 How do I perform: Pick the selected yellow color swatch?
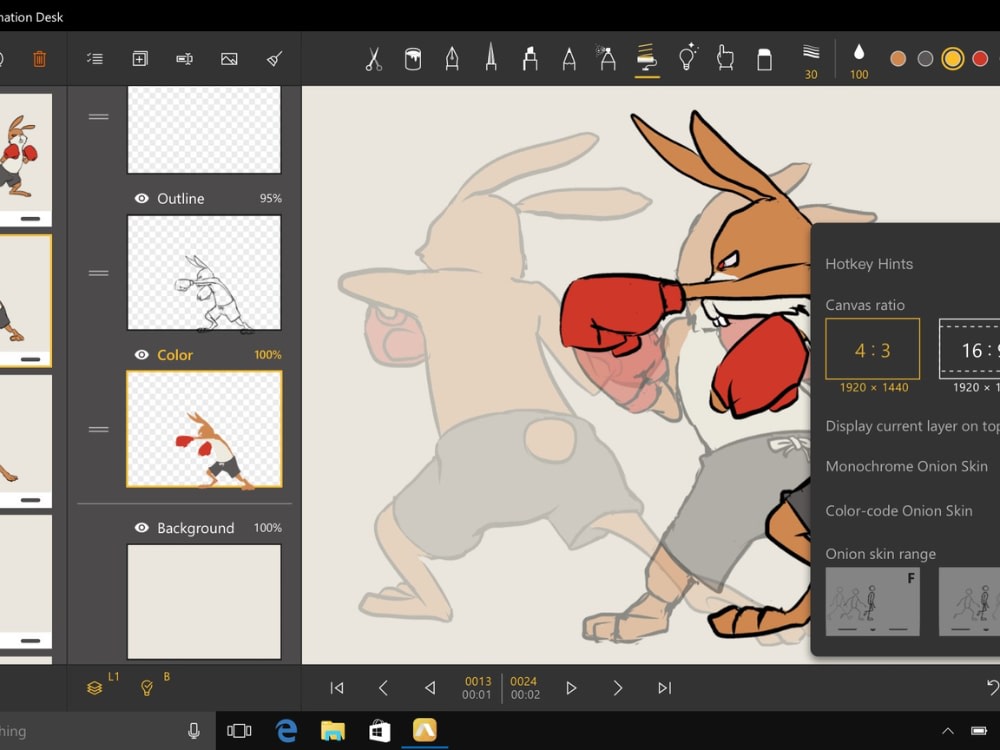[x=953, y=59]
